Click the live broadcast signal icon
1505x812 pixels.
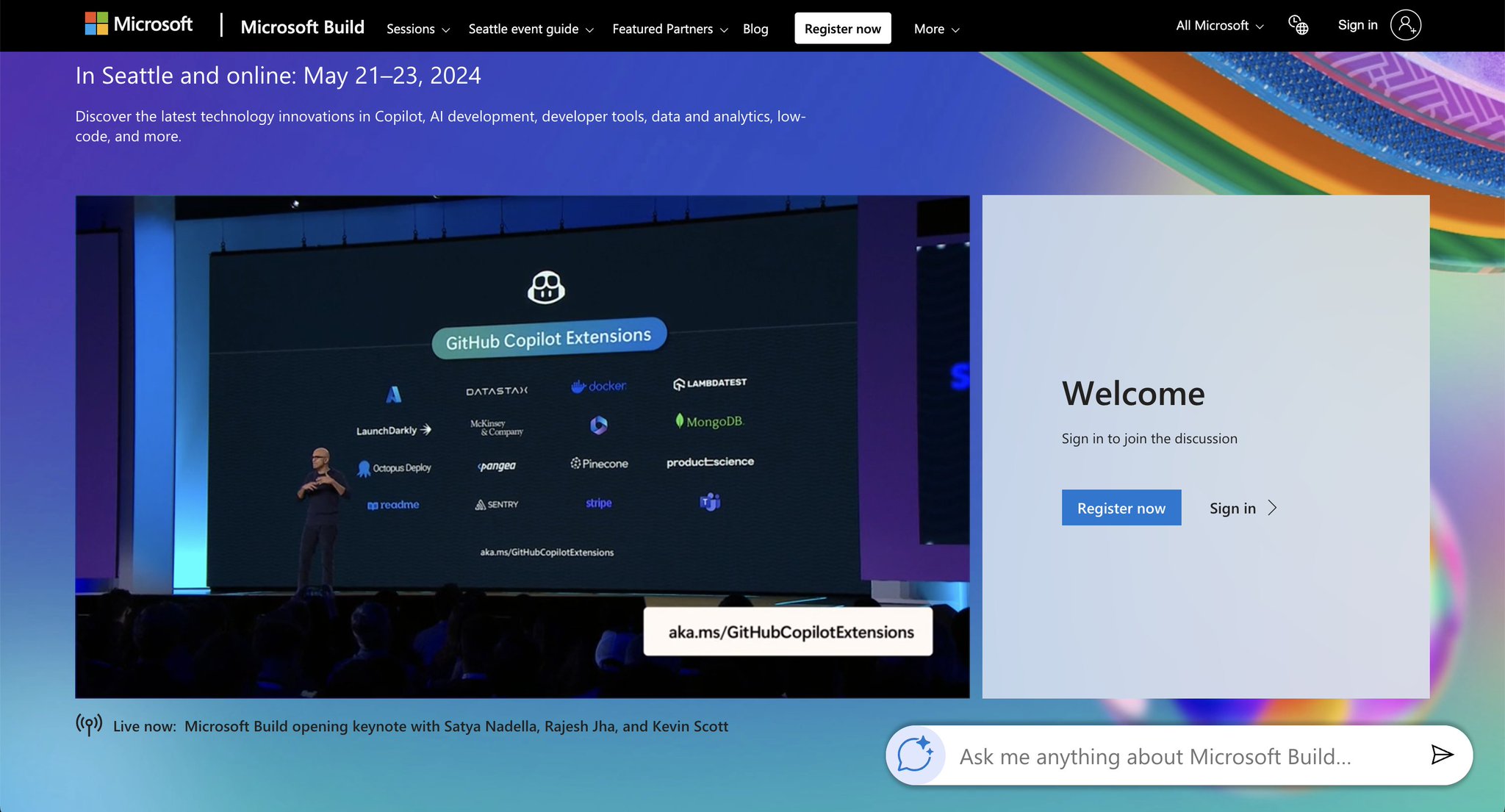click(x=89, y=725)
